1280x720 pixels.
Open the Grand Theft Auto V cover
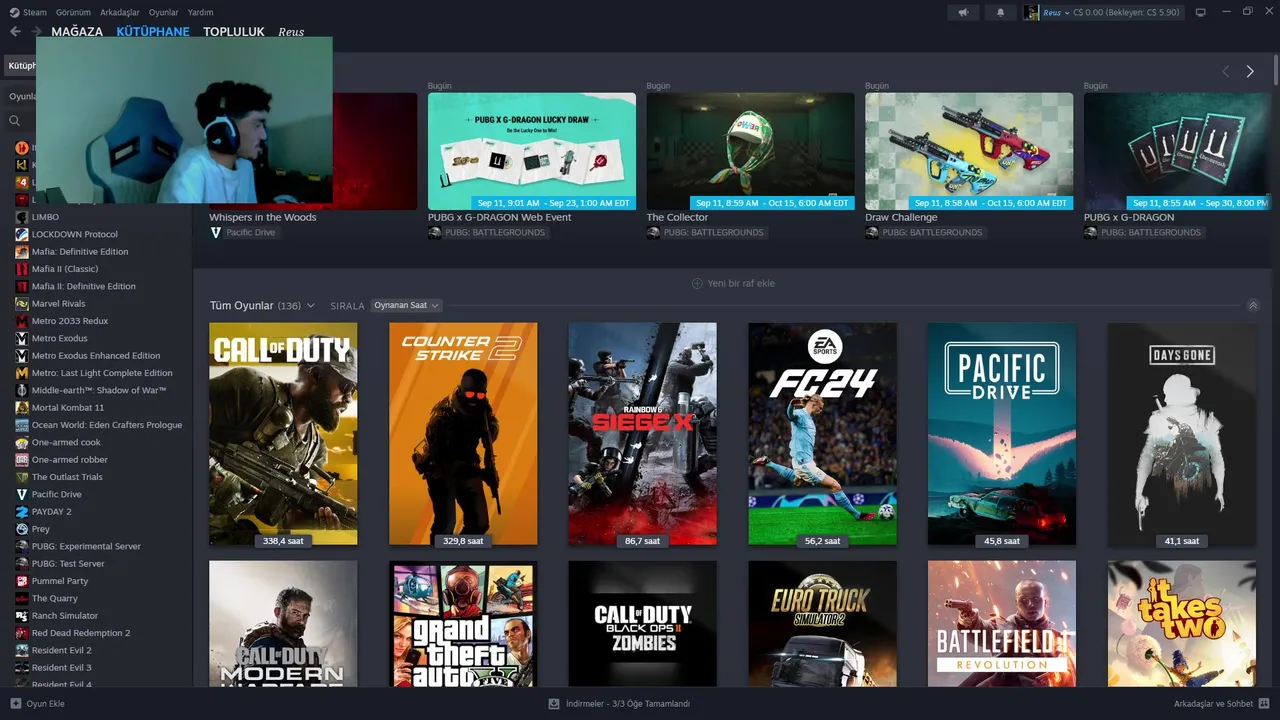pyautogui.click(x=463, y=623)
